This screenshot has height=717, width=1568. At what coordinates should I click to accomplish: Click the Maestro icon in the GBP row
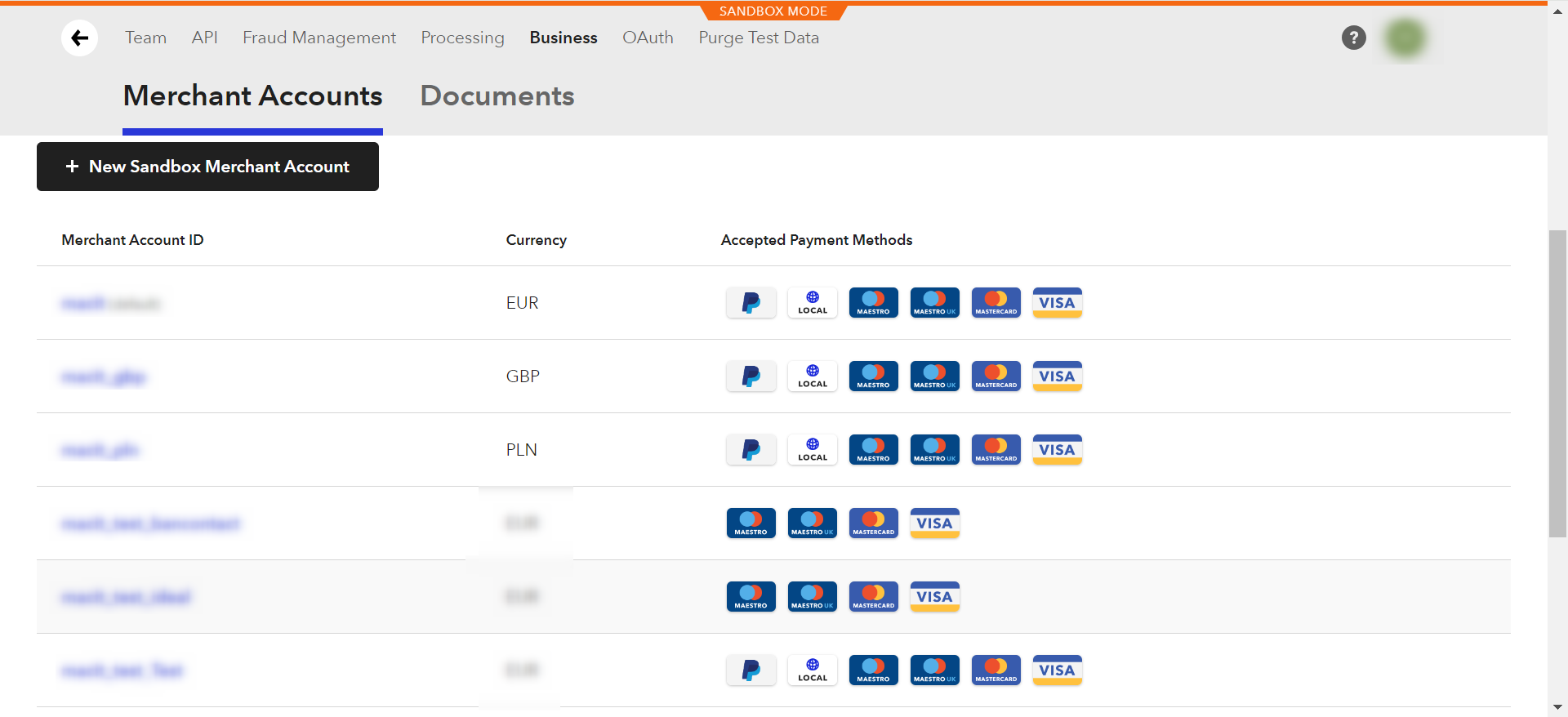tap(874, 376)
